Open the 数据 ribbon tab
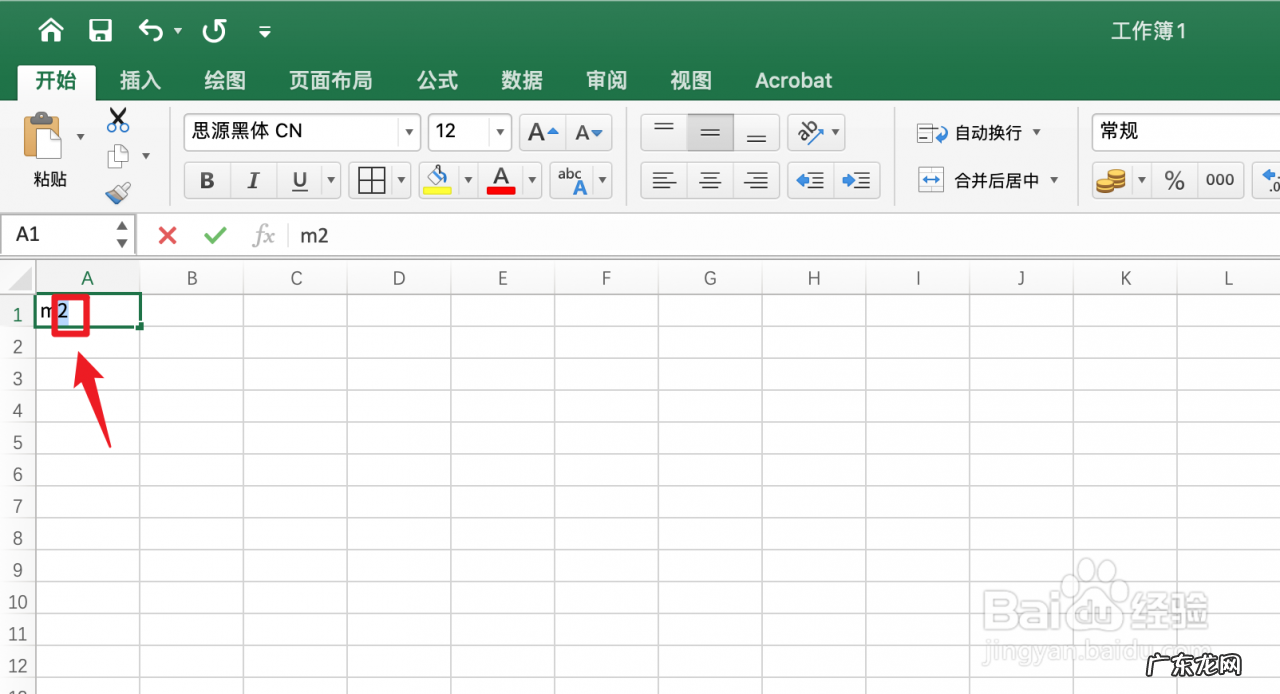 pos(521,80)
